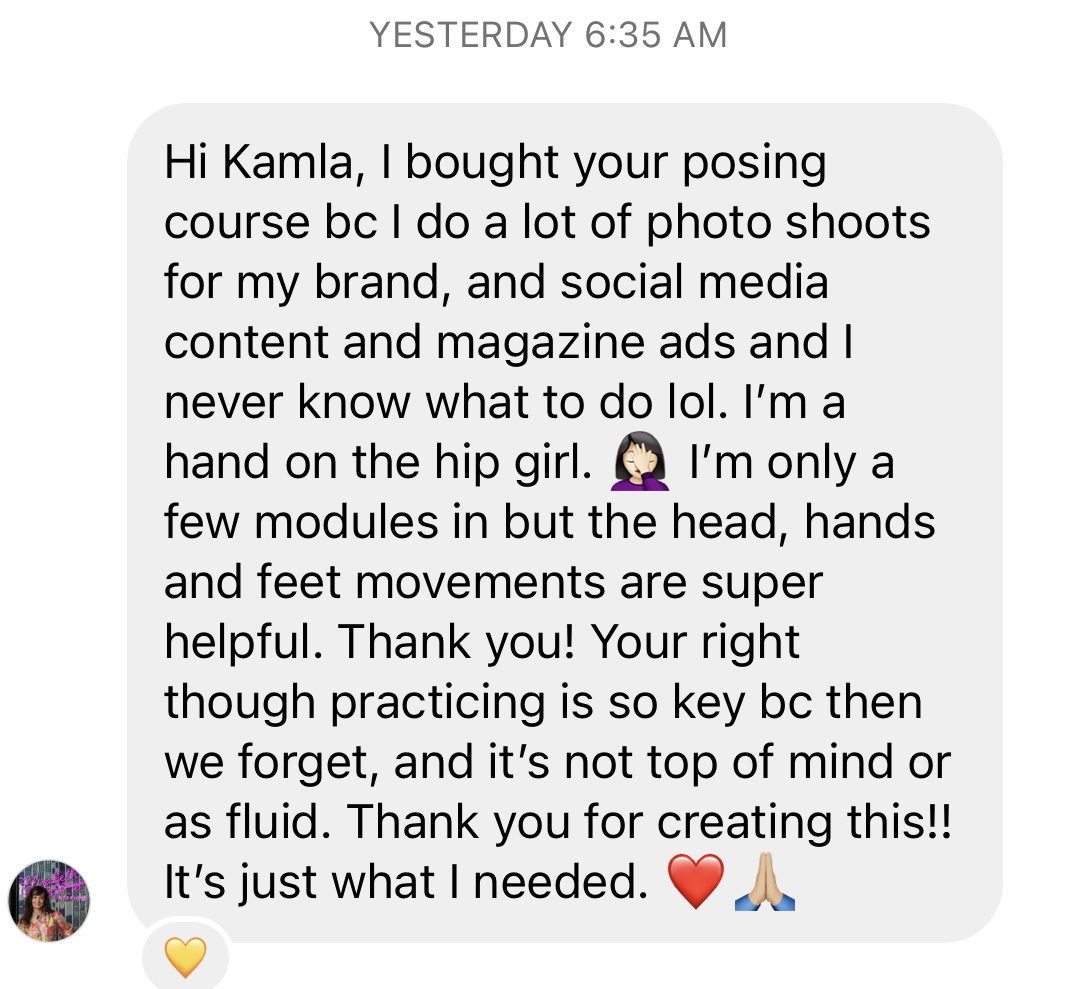The width and height of the screenshot is (1087, 989).
Task: Click 'helpful. Thank you!' text
Action: coord(369,642)
